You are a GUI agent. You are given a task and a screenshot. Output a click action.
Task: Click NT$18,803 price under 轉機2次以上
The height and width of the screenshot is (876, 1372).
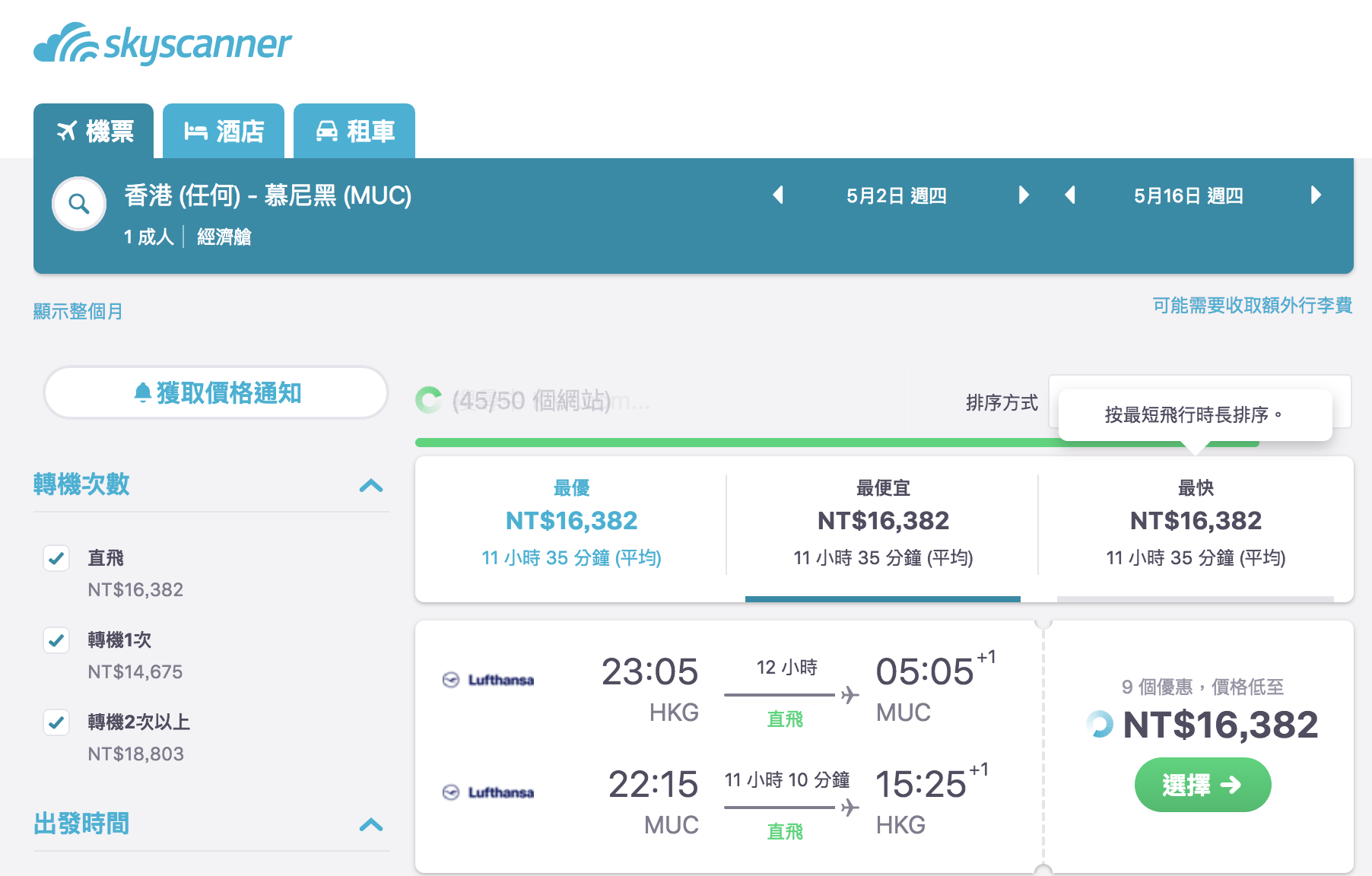point(135,754)
